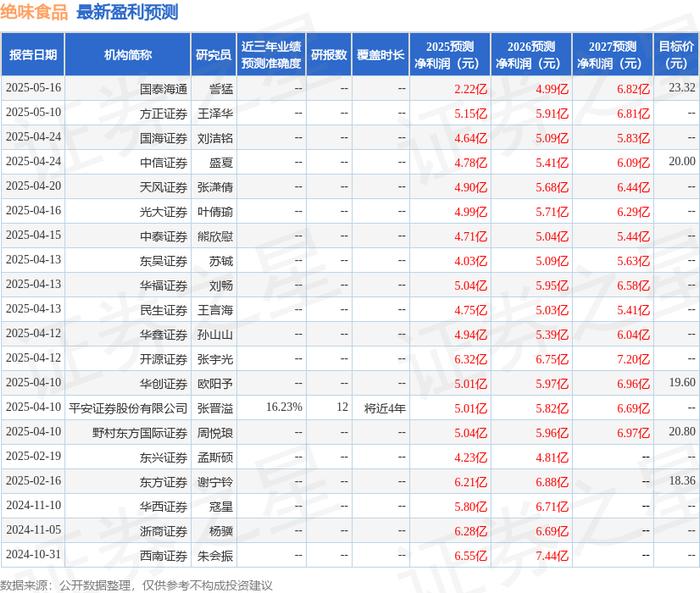Click the 研报数 column header

tap(329, 54)
